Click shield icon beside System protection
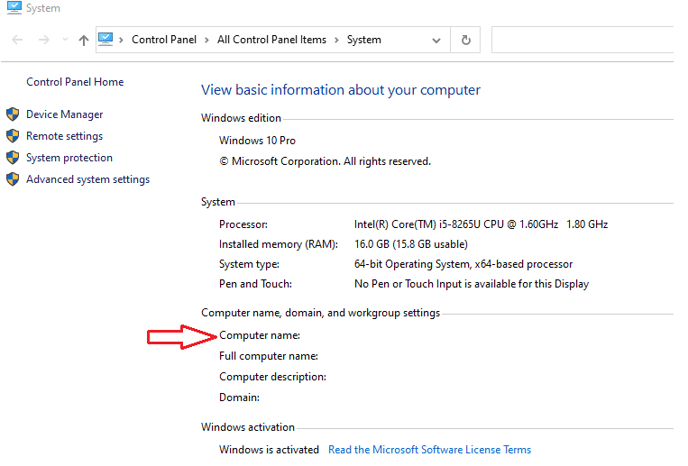This screenshot has height=466, width=688. click(13, 157)
